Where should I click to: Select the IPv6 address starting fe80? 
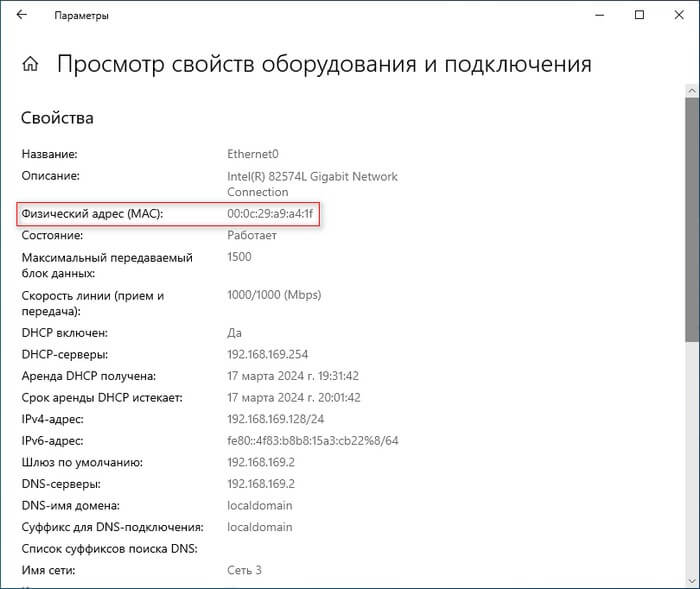pos(312,441)
